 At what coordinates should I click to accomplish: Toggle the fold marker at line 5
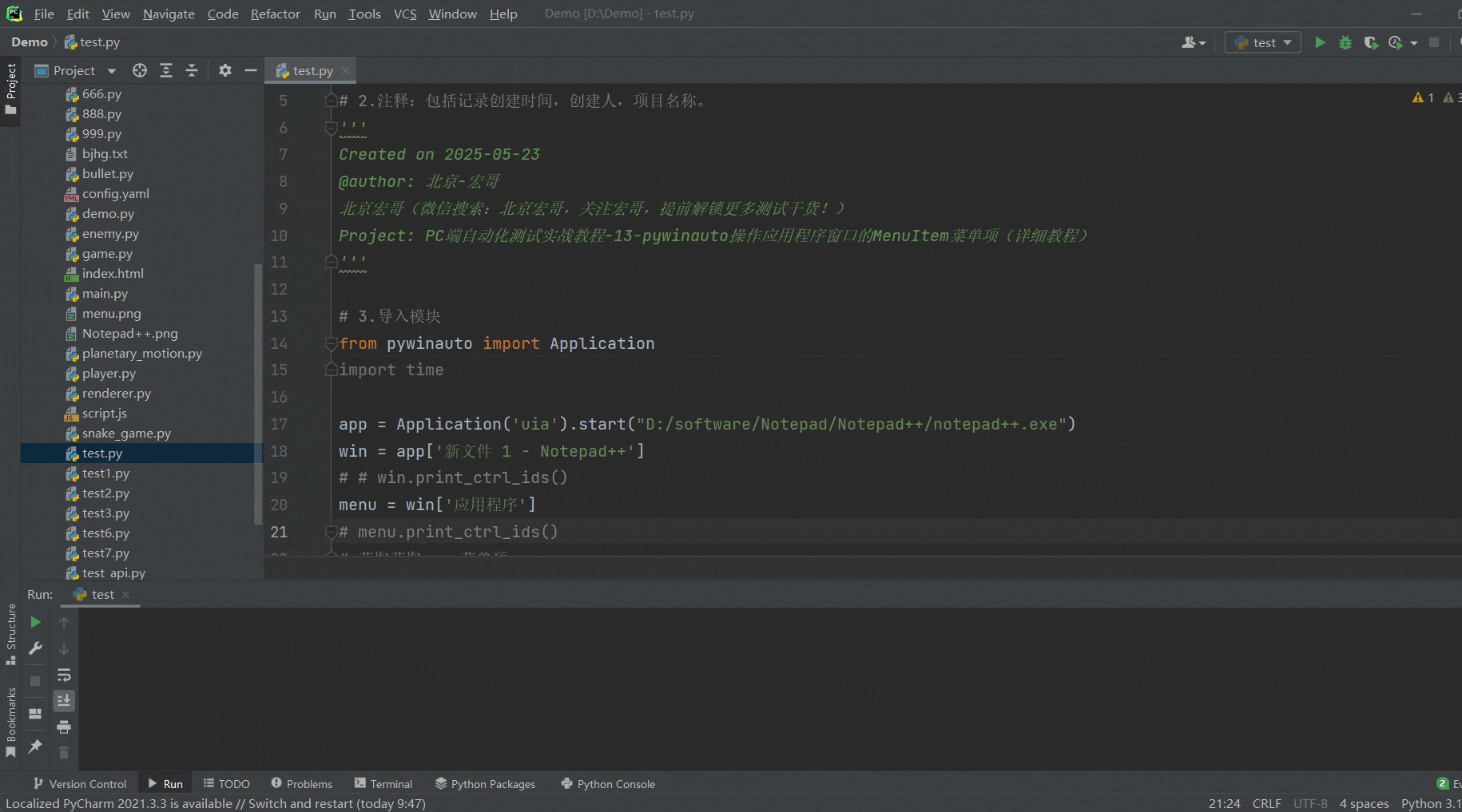(x=331, y=101)
